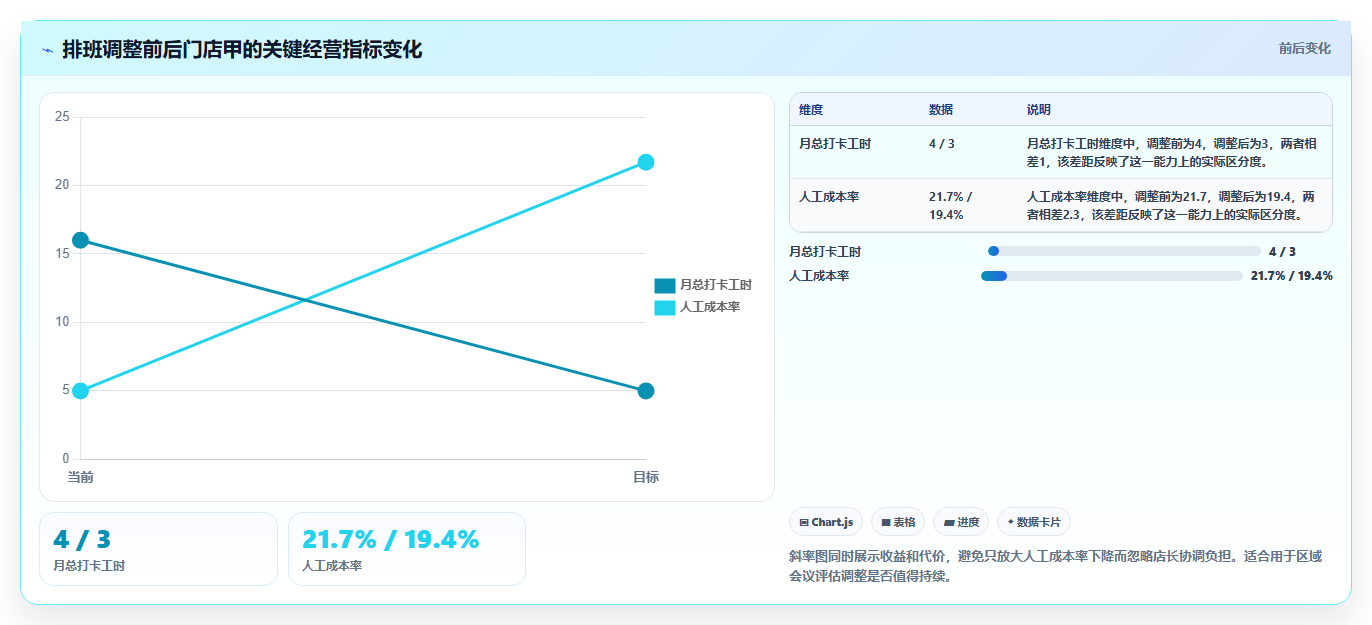Click the 25 y-axis tick label

click(62, 117)
